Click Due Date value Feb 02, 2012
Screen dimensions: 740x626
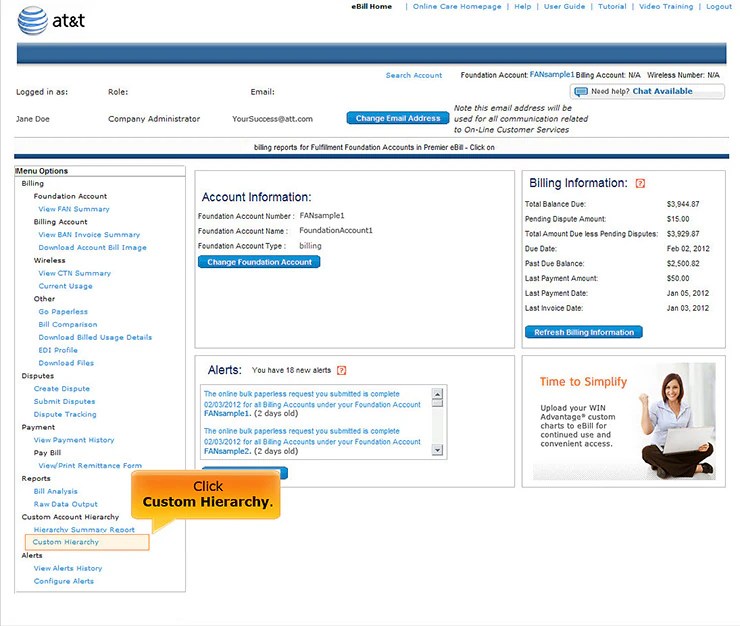tap(688, 249)
